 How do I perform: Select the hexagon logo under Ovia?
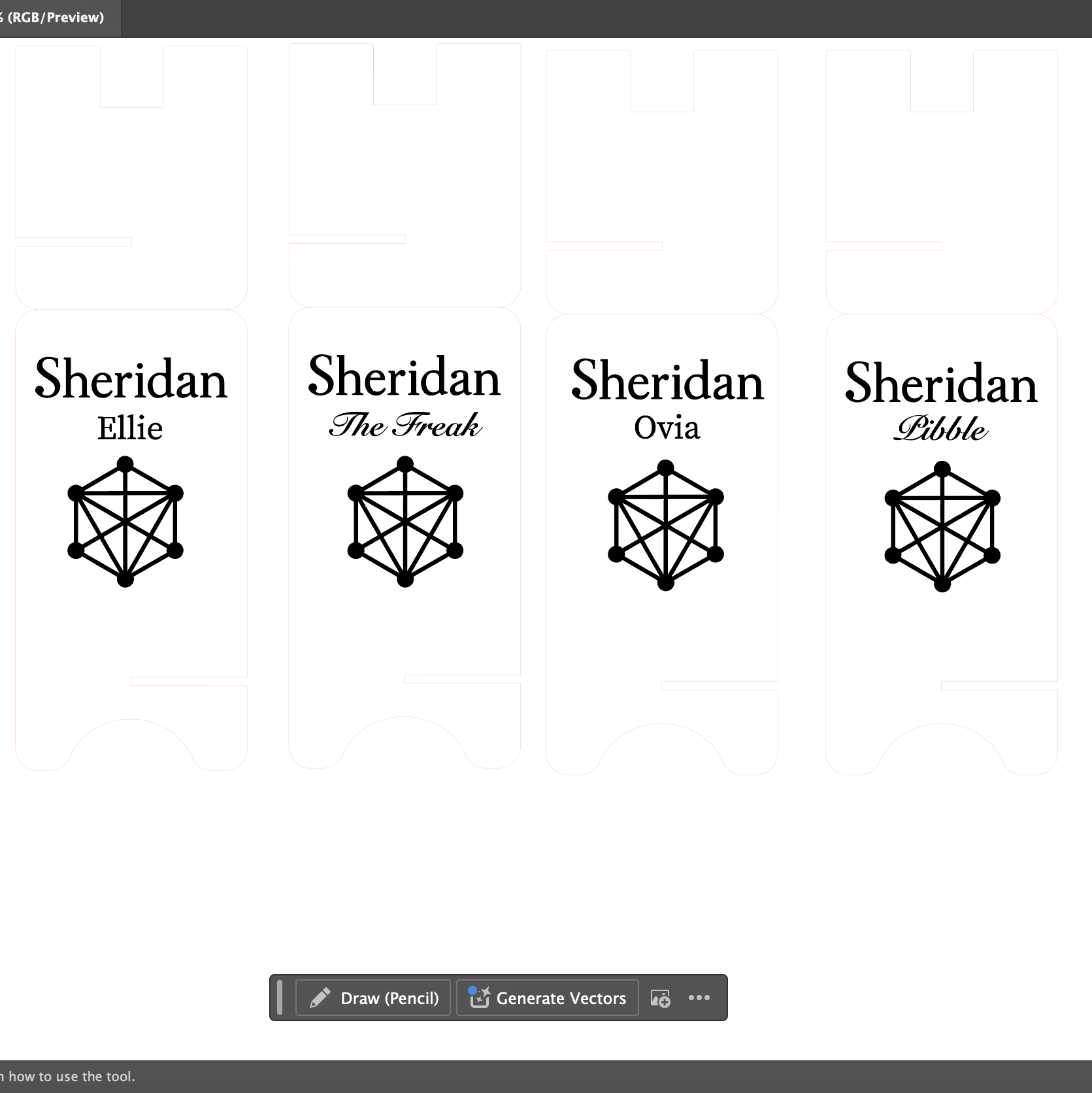click(x=665, y=526)
